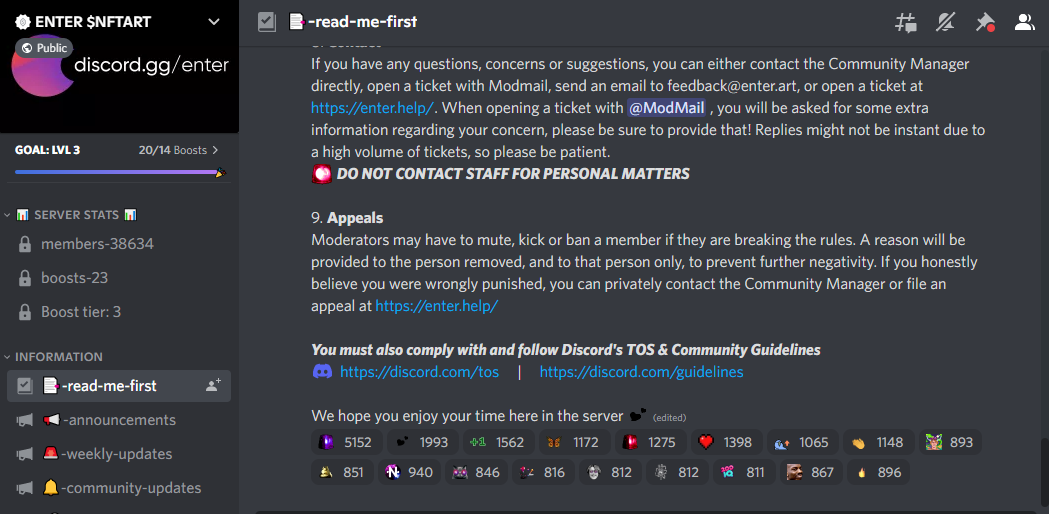Show member list icon

(x=1024, y=22)
